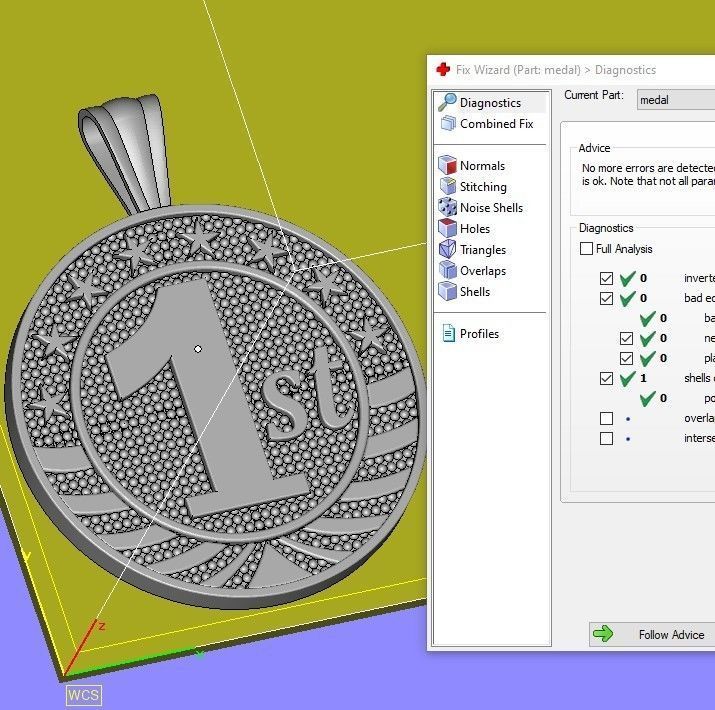Viewport: 715px width, 710px height.
Task: Open the Noise Shells dice icon
Action: (447, 207)
